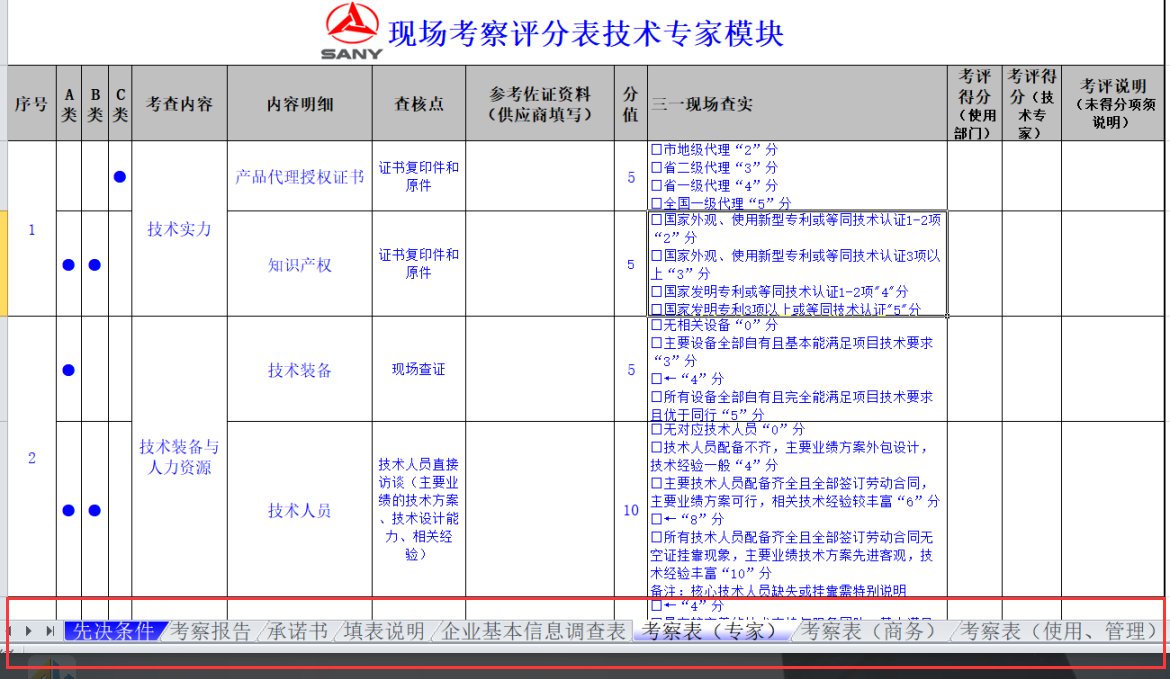This screenshot has width=1170, height=679.
Task: Select 证书复印件和原件 in the 知识产权 row
Action: coord(419,264)
